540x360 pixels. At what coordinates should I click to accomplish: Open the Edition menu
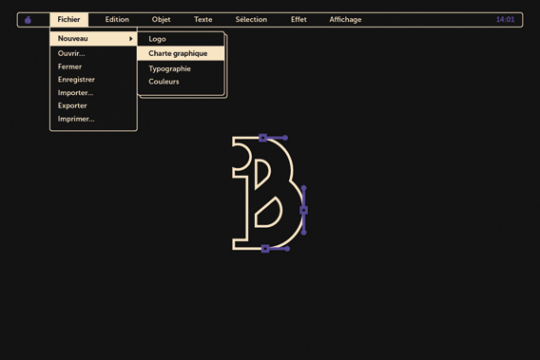(117, 20)
